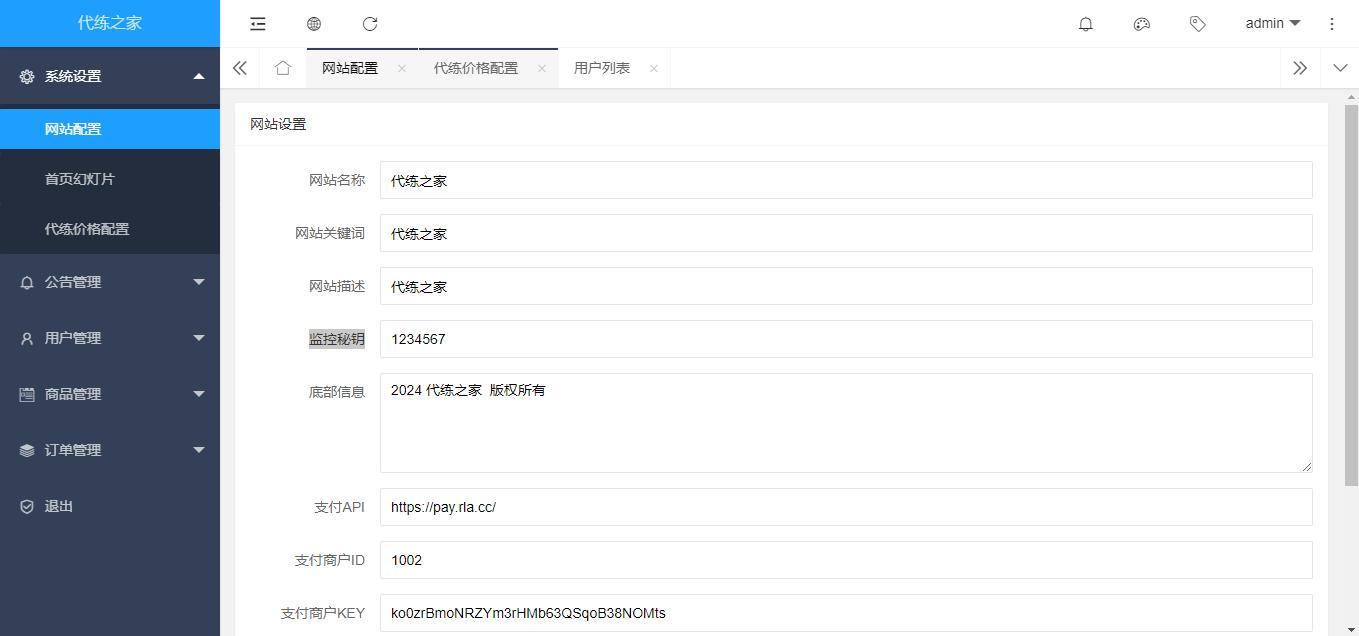Click the 网站名称 input field
The image size is (1359, 636).
846,180
